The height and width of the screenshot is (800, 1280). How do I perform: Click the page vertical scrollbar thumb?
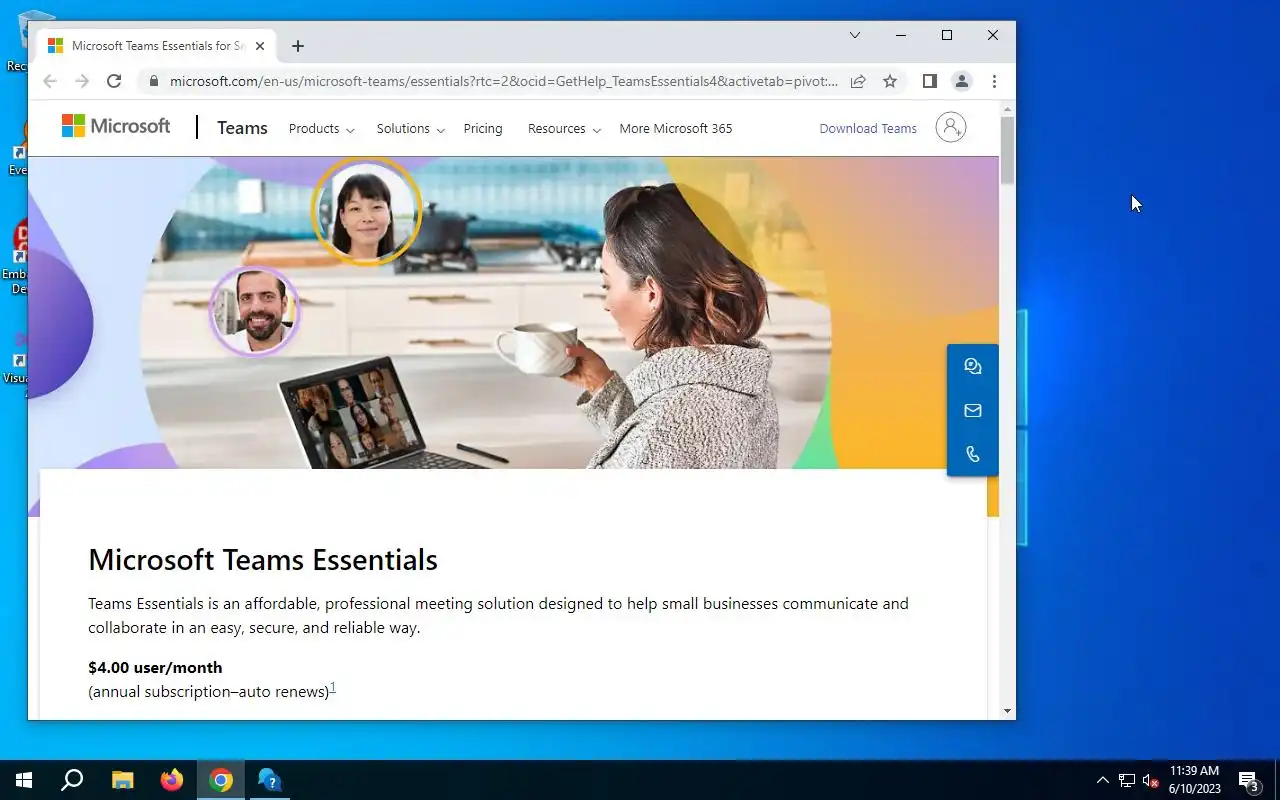pos(1007,150)
